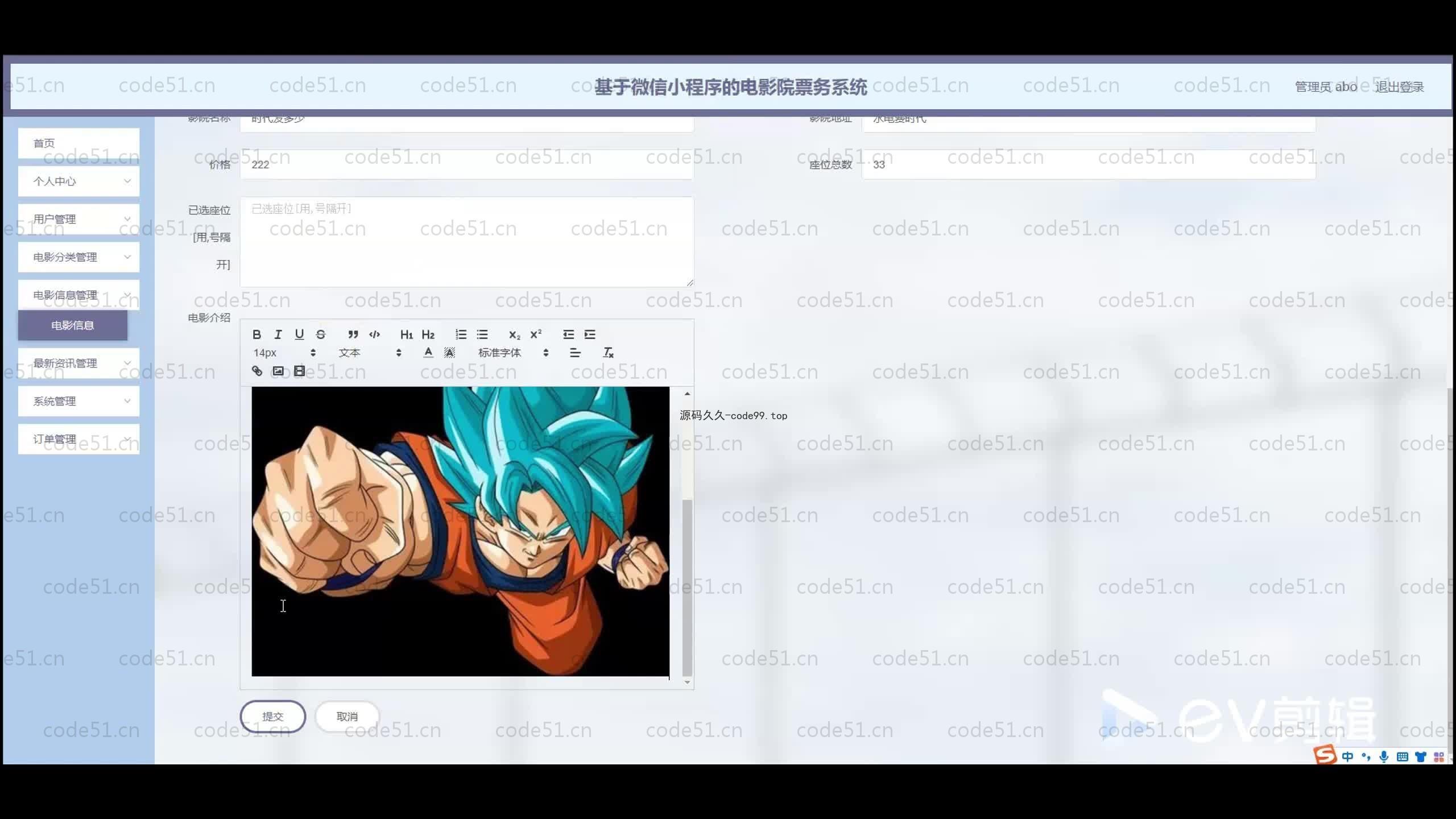Click the Sogou input method S icon
The image size is (1456, 819).
coord(1325,755)
